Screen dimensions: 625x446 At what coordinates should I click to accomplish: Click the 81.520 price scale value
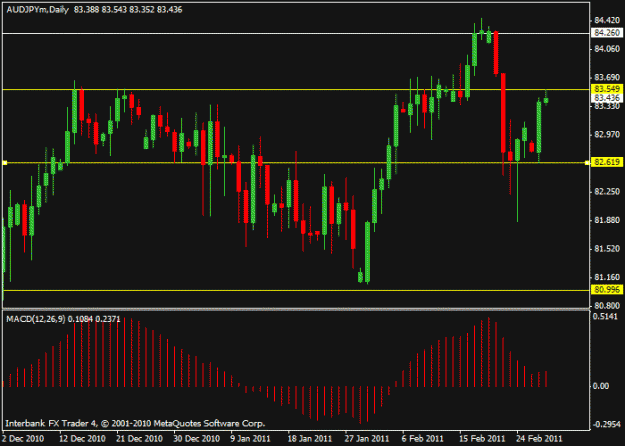pyautogui.click(x=607, y=249)
